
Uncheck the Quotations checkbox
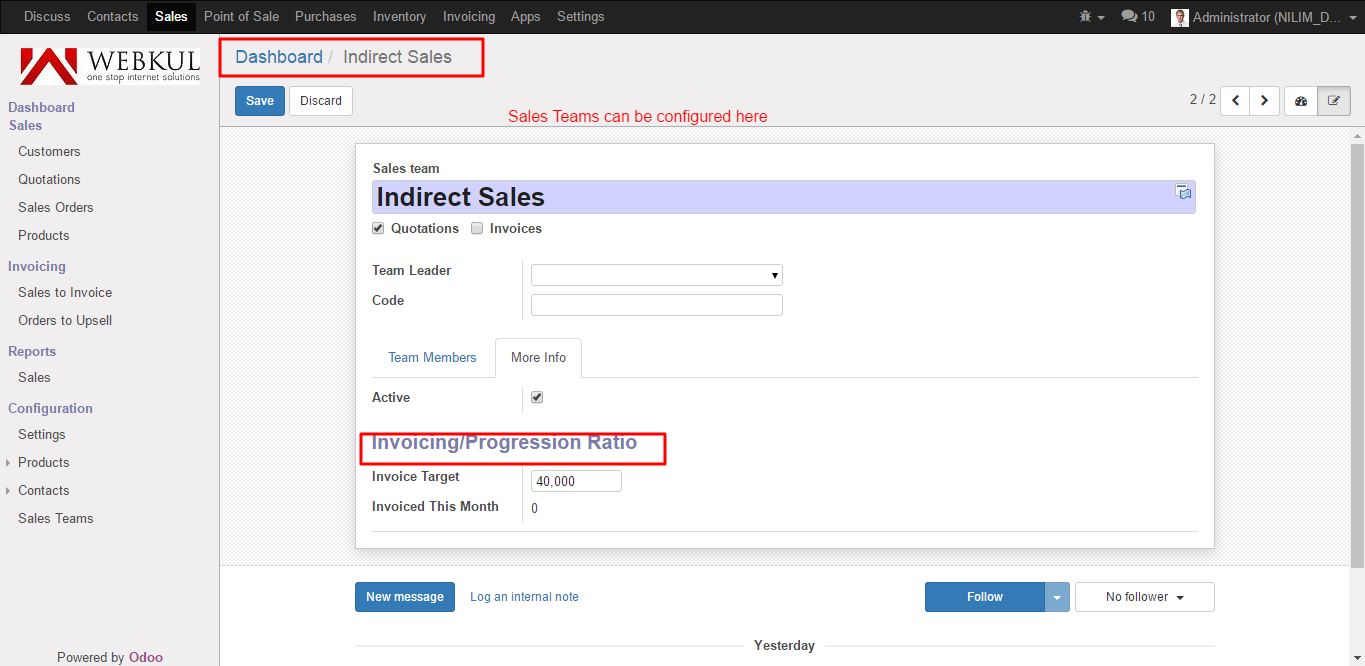coord(378,228)
